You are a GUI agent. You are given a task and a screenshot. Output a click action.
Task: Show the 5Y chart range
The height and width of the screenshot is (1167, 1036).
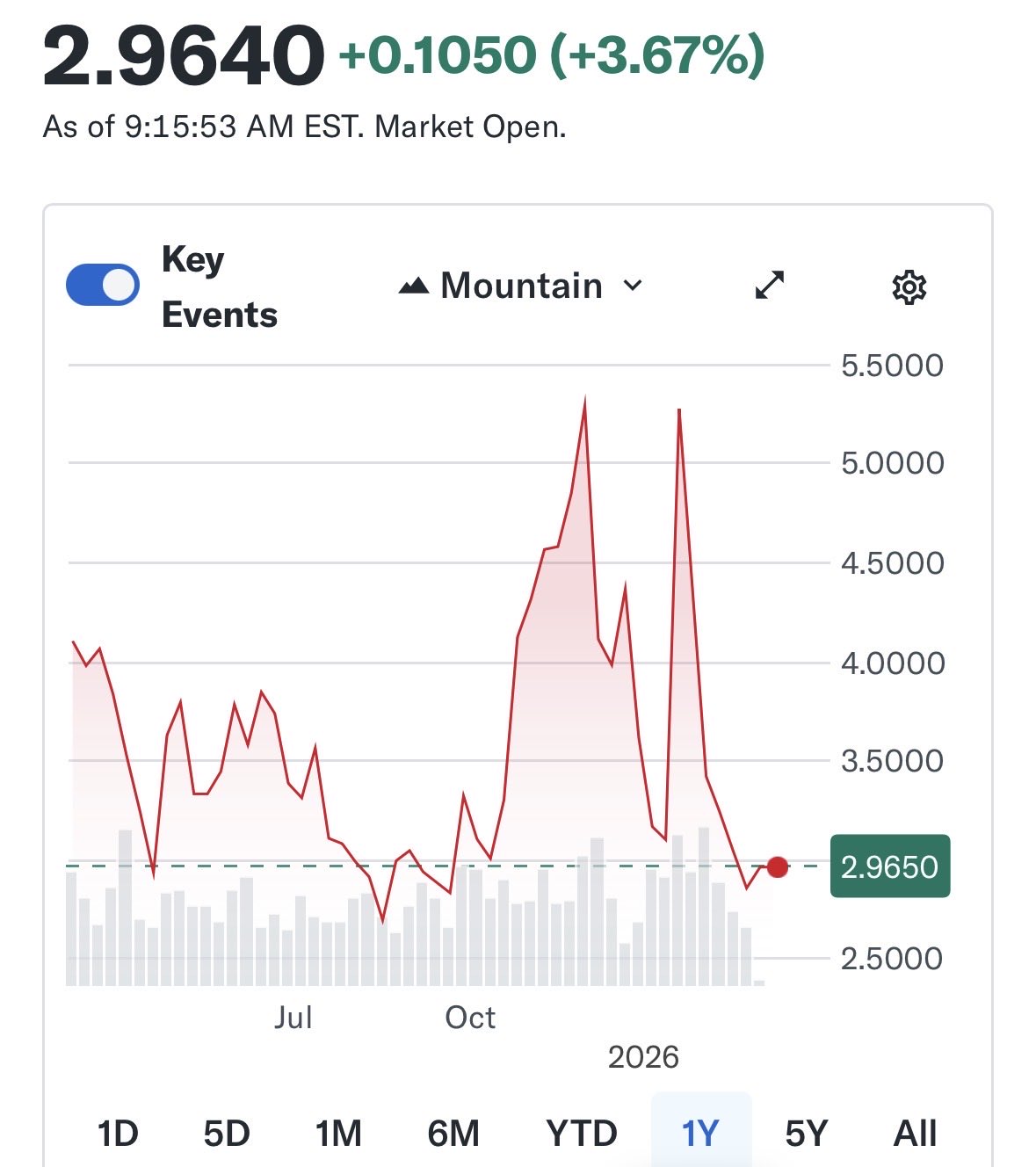(807, 1134)
